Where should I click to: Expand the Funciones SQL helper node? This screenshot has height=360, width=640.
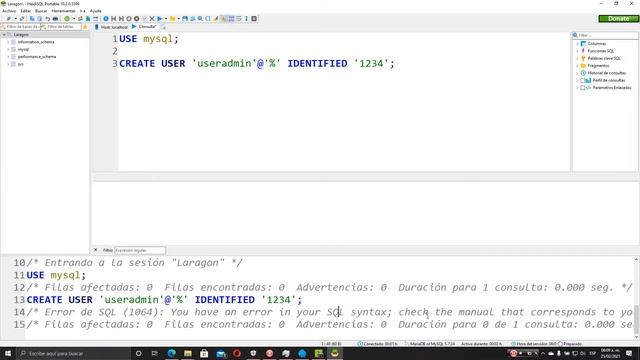577,51
